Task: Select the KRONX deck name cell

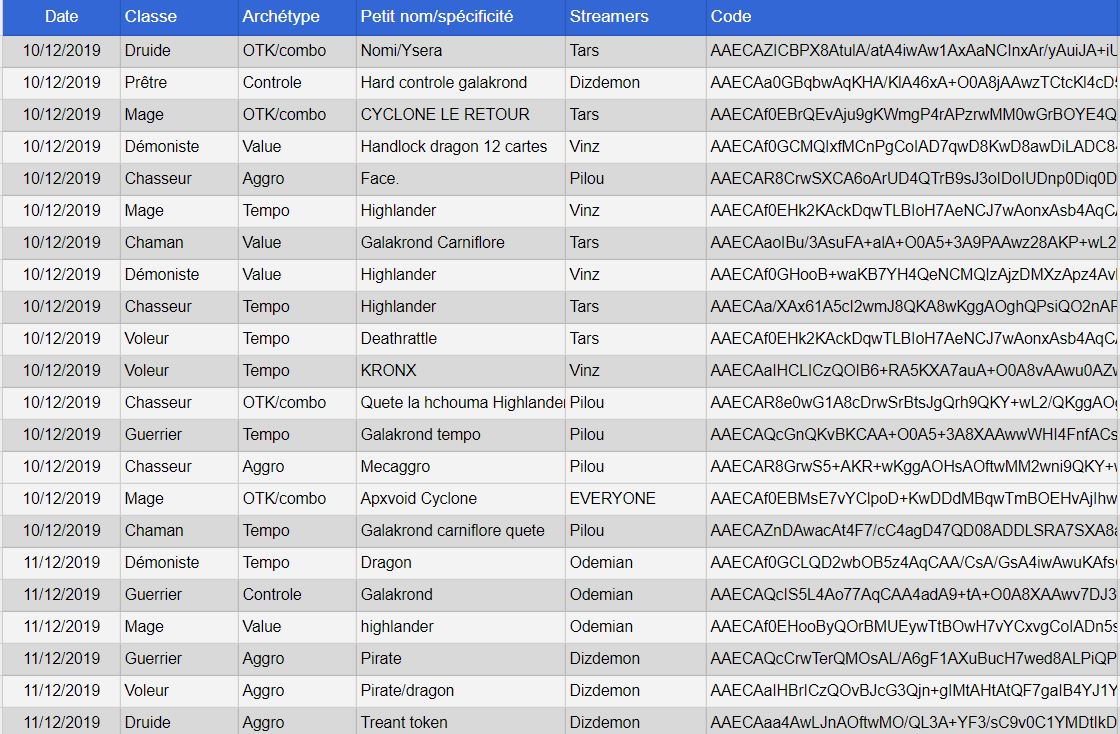Action: pyautogui.click(x=389, y=370)
